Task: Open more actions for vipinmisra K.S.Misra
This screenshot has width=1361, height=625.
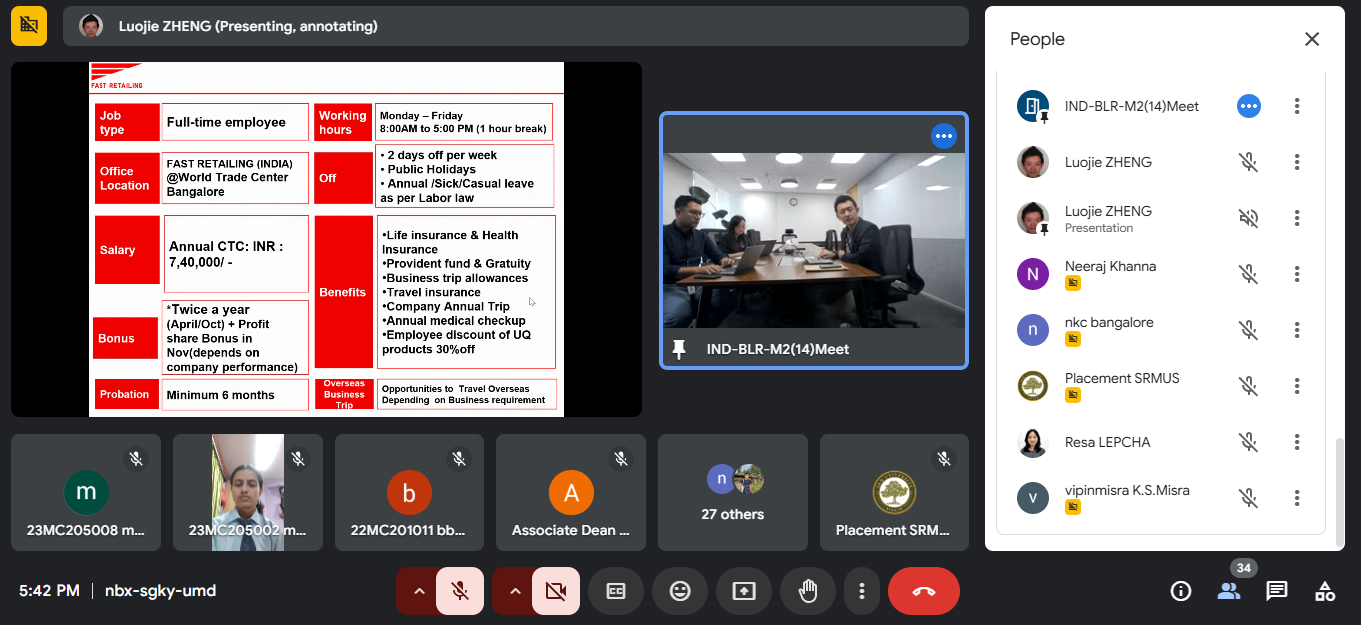Action: tap(1297, 498)
